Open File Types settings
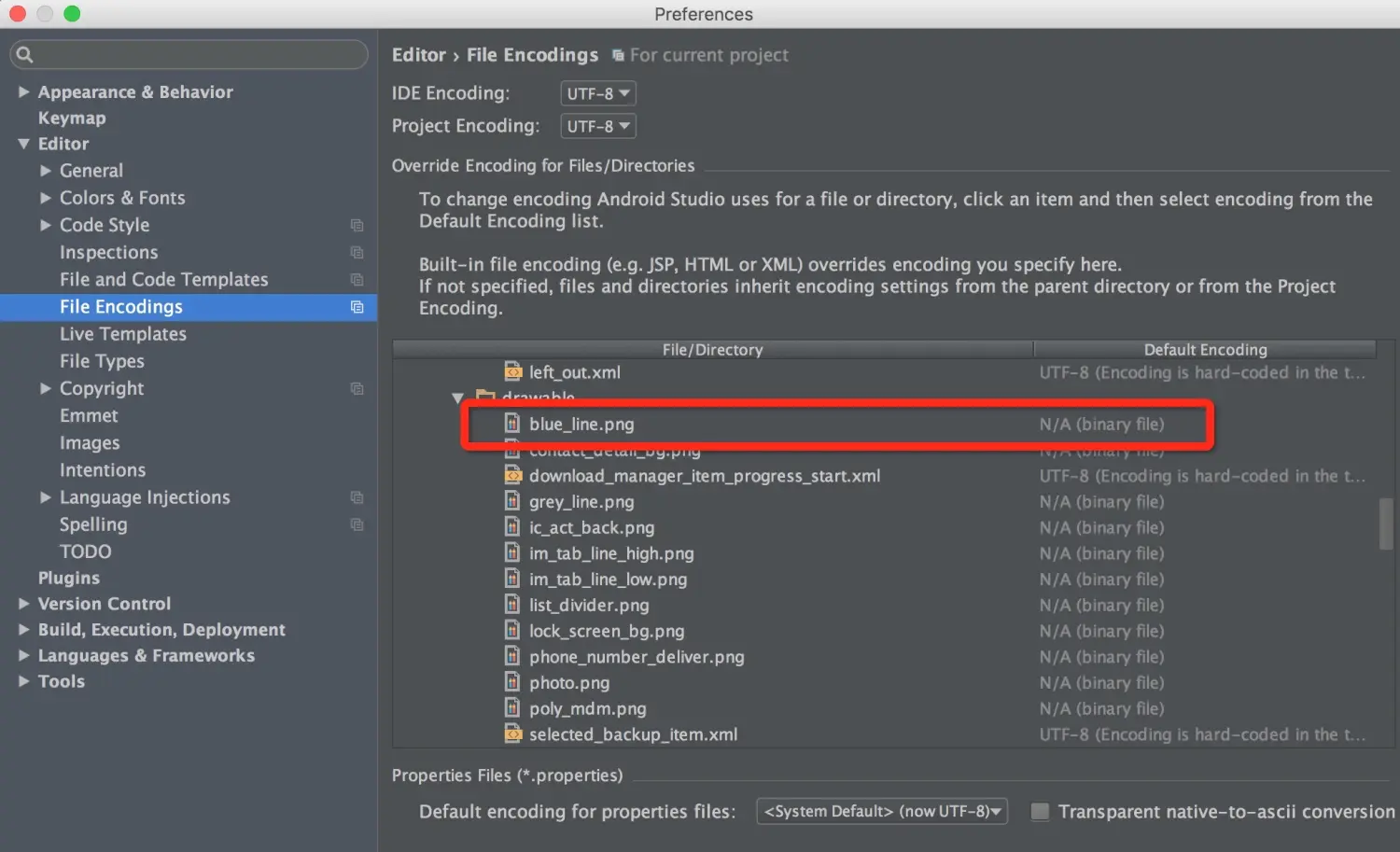Screen dimensions: 1400x852 tap(102, 361)
